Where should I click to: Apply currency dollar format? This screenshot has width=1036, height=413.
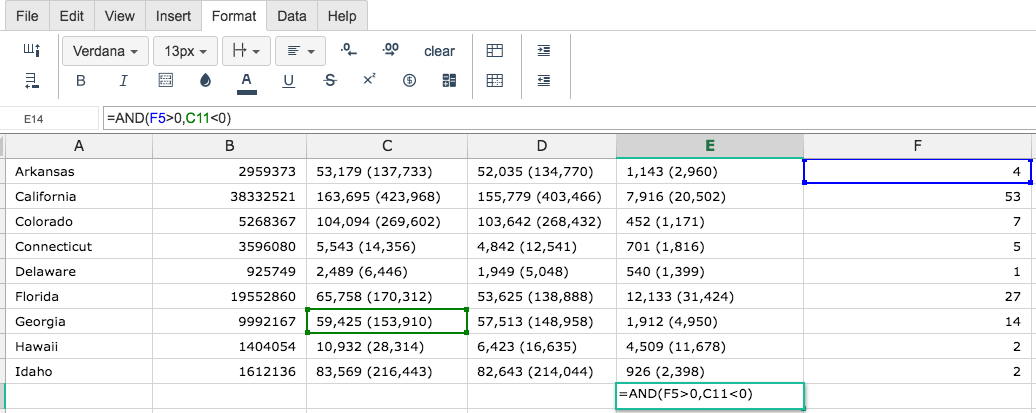(410, 81)
